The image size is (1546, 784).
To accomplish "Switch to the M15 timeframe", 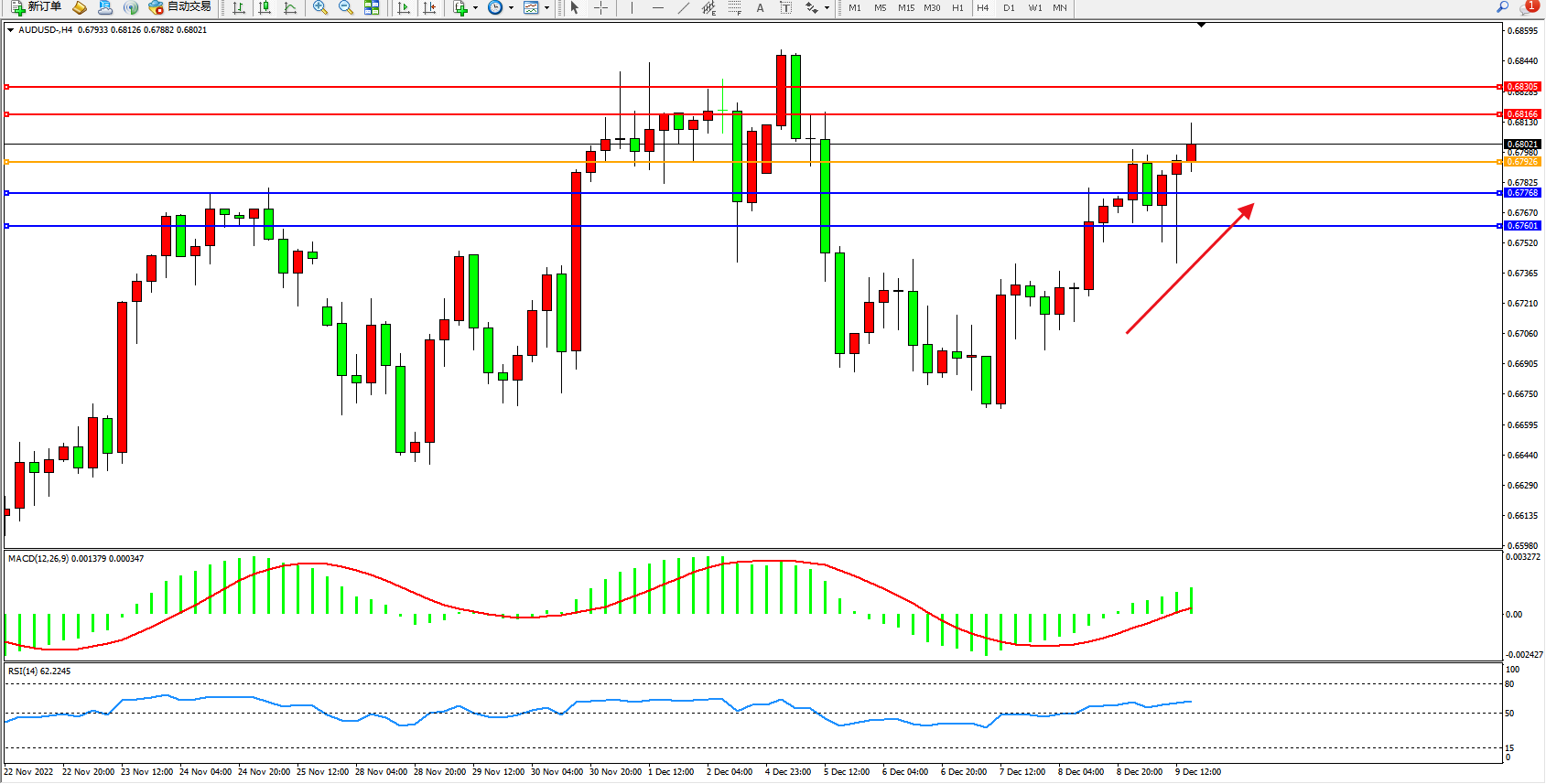I will pyautogui.click(x=905, y=7).
